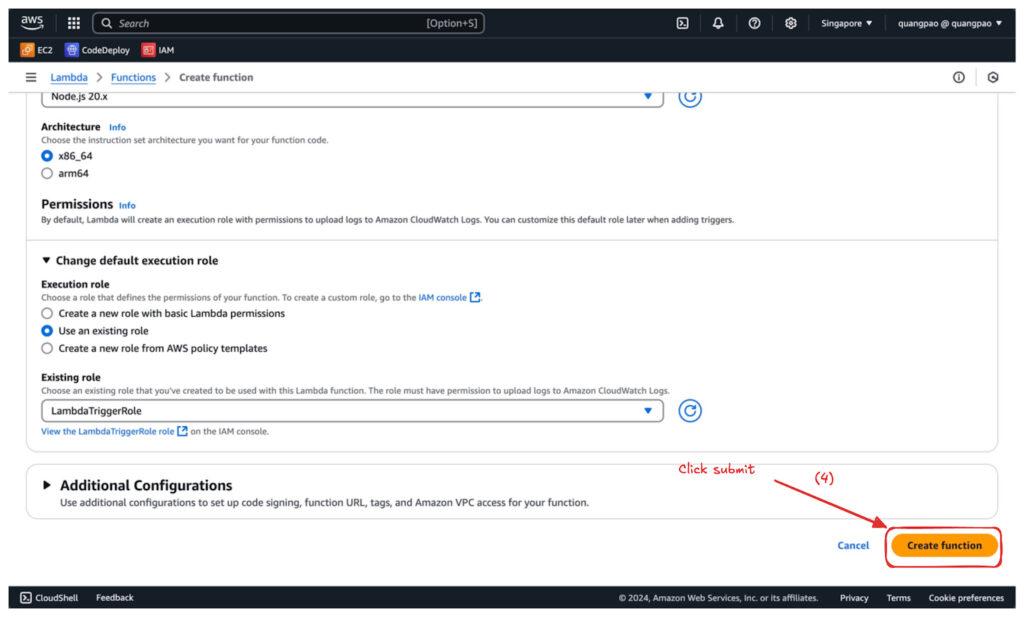The width and height of the screenshot is (1024, 617).
Task: Open the help question mark menu
Action: (754, 23)
